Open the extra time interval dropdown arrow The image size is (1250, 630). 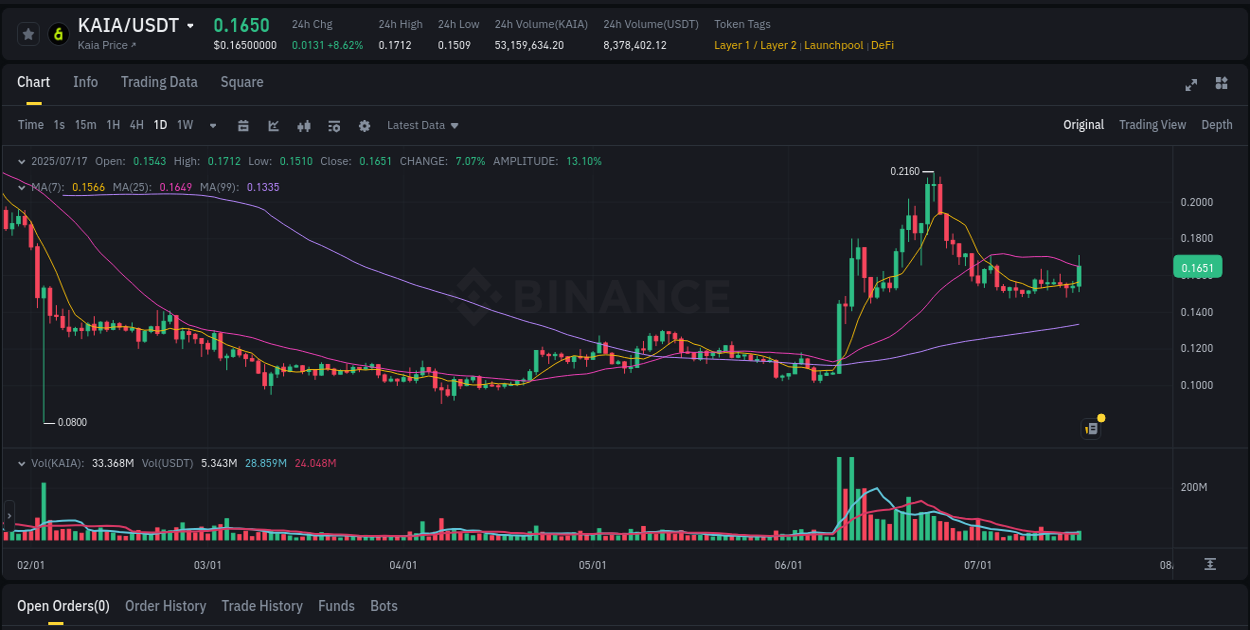[212, 125]
